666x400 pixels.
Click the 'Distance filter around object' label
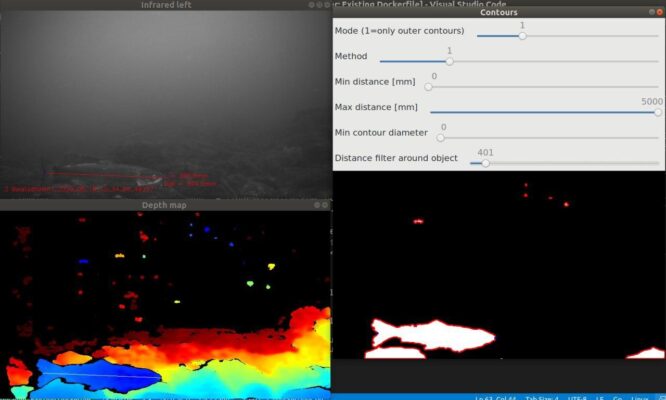point(396,158)
